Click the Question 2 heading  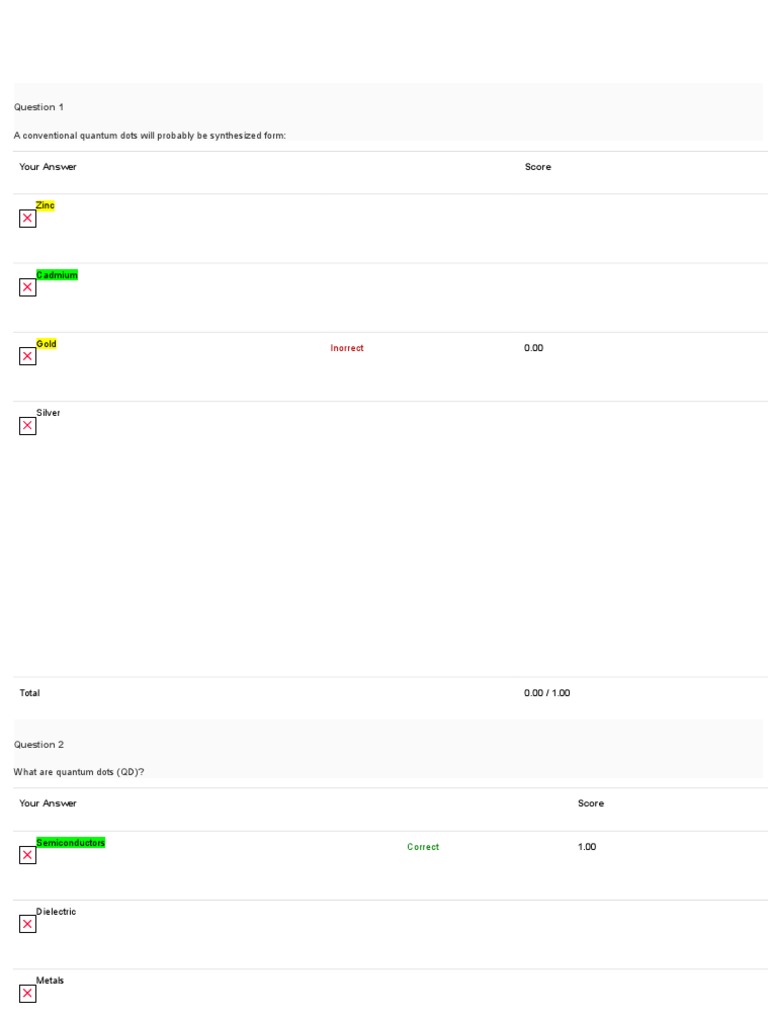(39, 745)
